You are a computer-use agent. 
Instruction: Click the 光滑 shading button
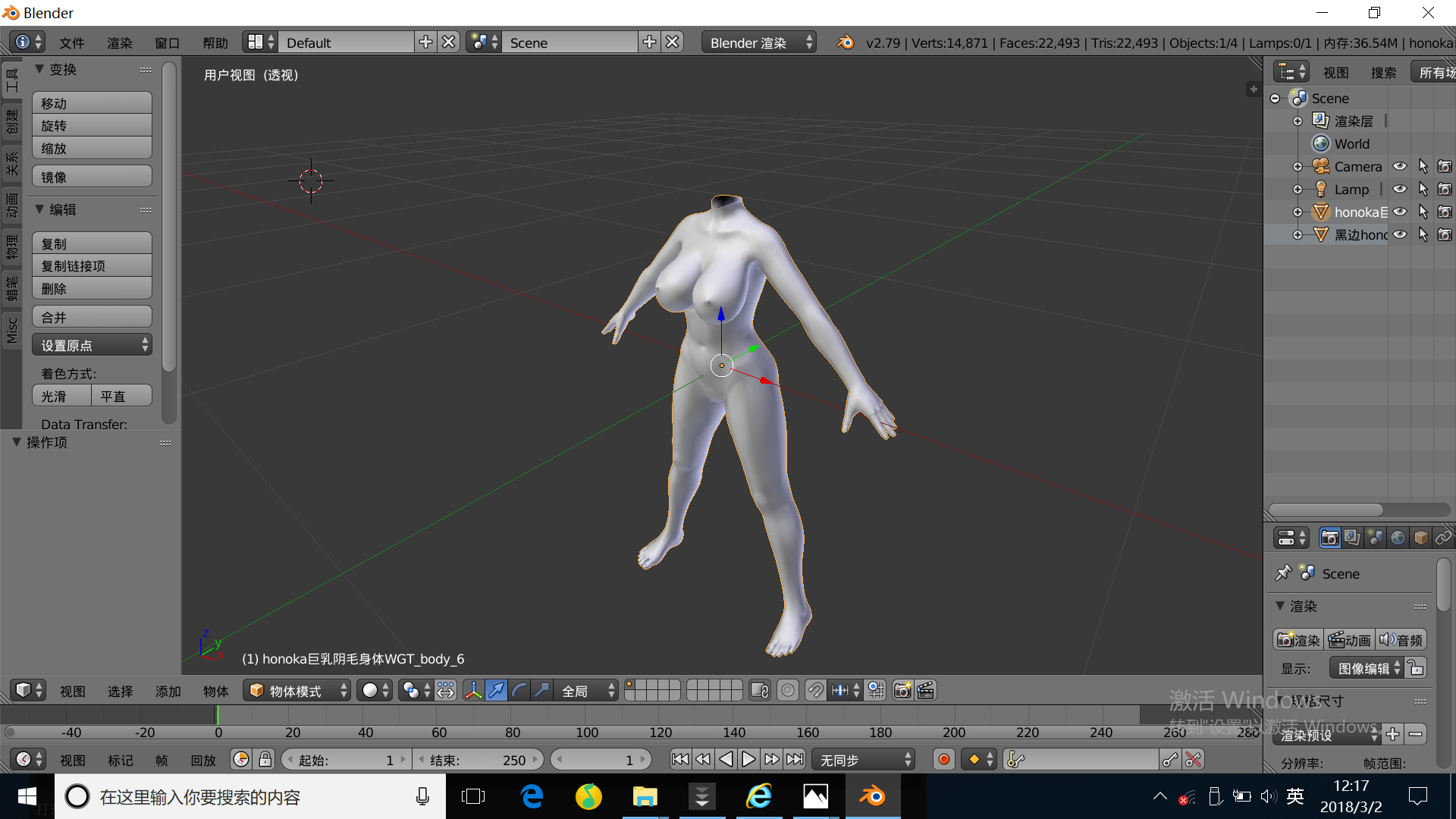click(61, 396)
